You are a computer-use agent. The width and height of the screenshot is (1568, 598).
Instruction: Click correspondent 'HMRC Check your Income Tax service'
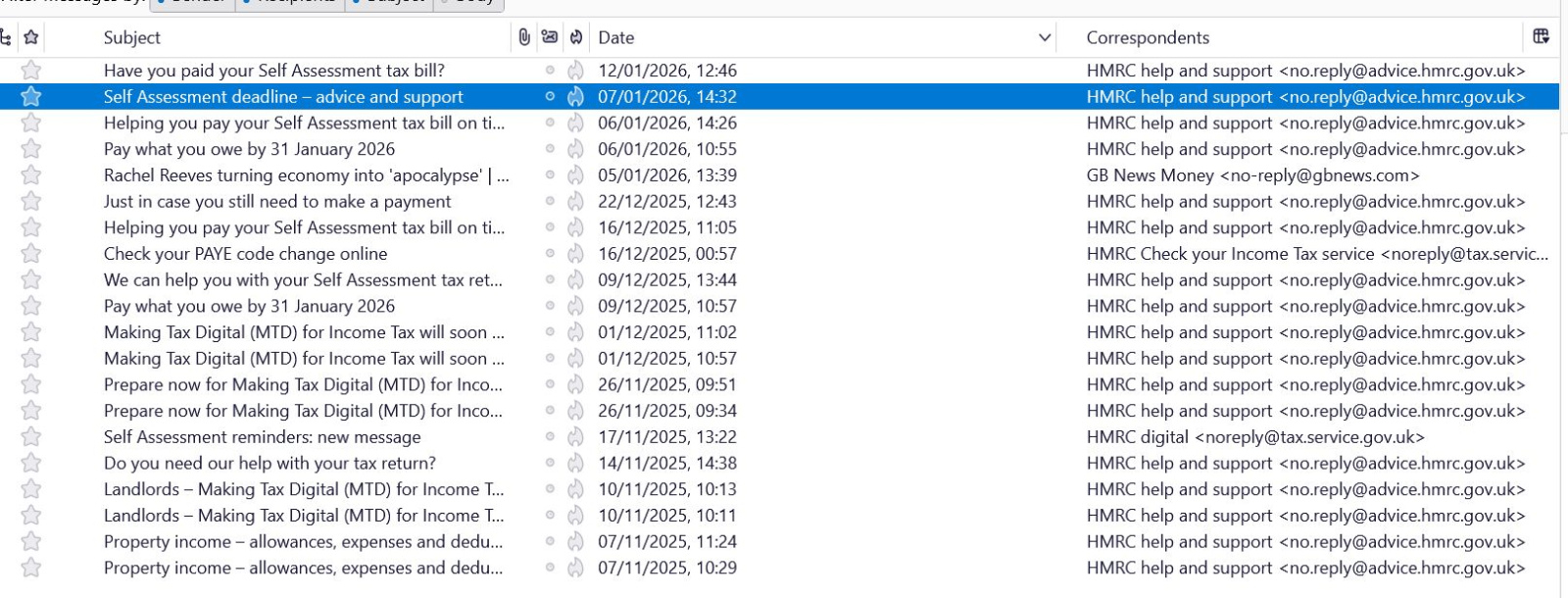(x=1317, y=254)
